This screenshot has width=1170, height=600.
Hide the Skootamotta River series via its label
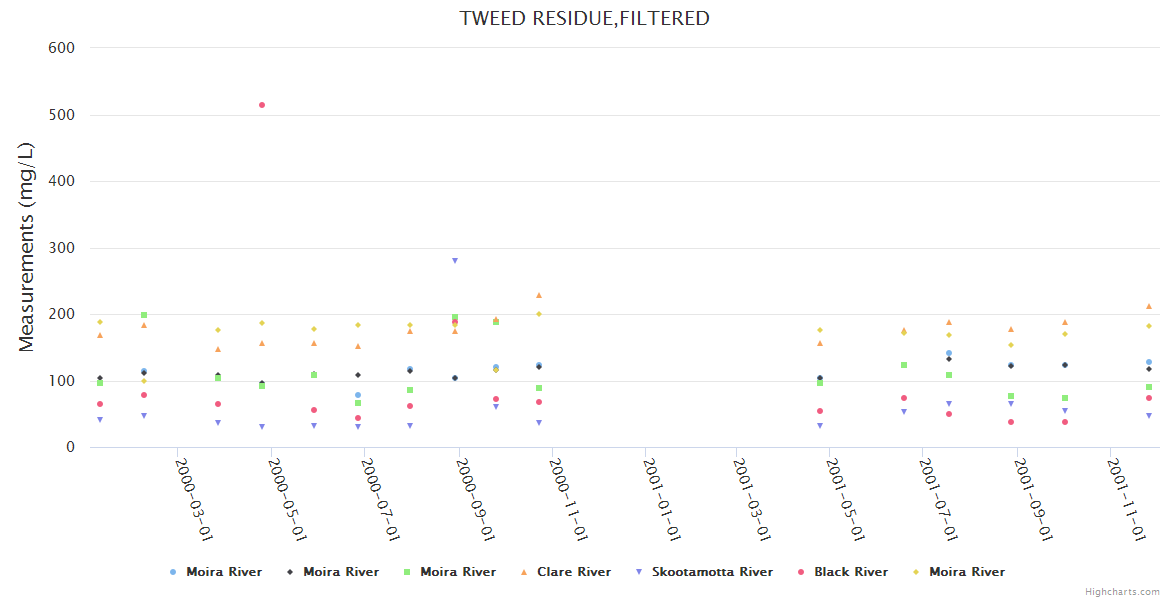[x=712, y=572]
